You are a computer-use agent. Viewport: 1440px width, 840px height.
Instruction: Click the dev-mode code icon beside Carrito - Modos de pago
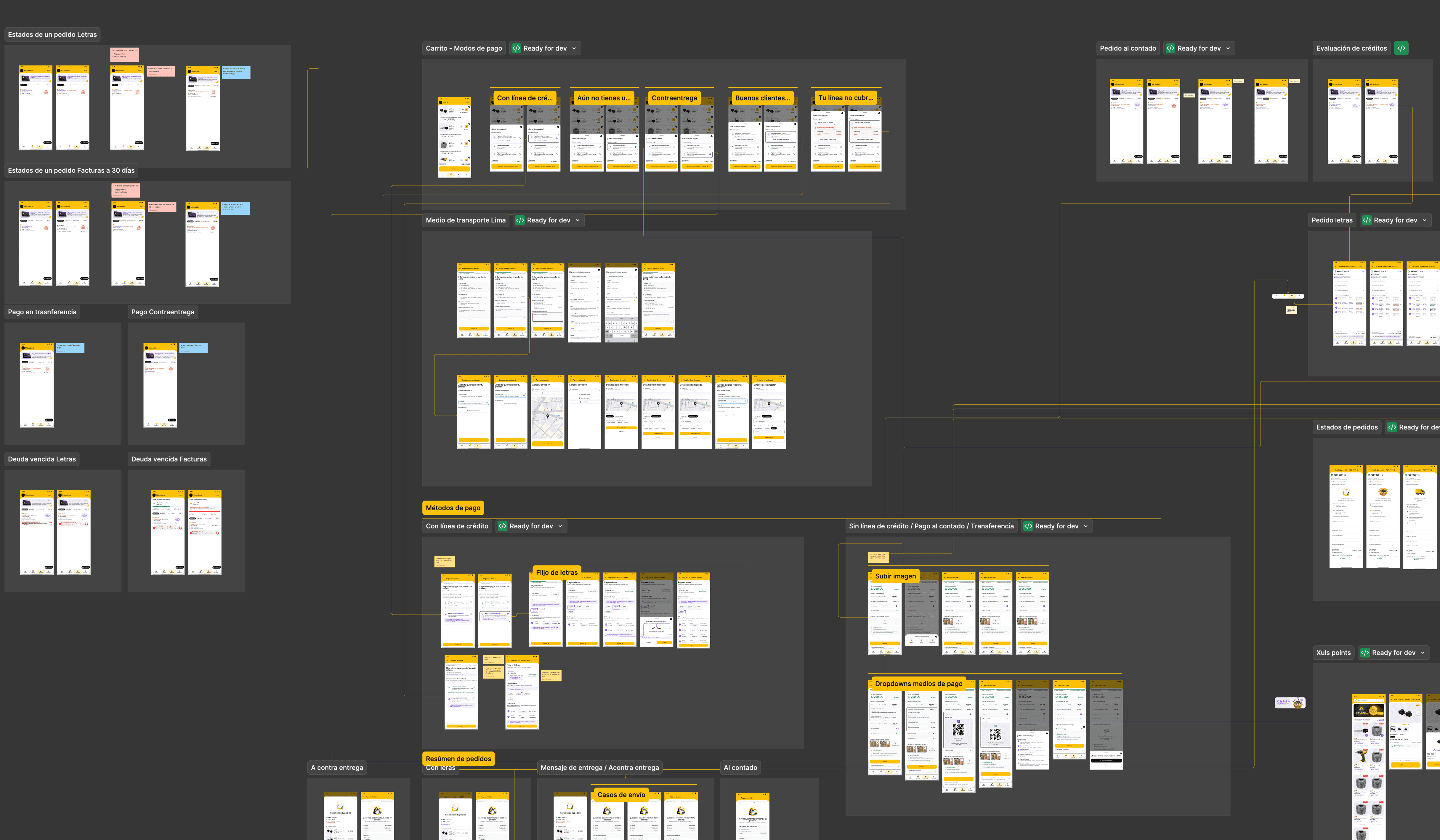pos(516,49)
